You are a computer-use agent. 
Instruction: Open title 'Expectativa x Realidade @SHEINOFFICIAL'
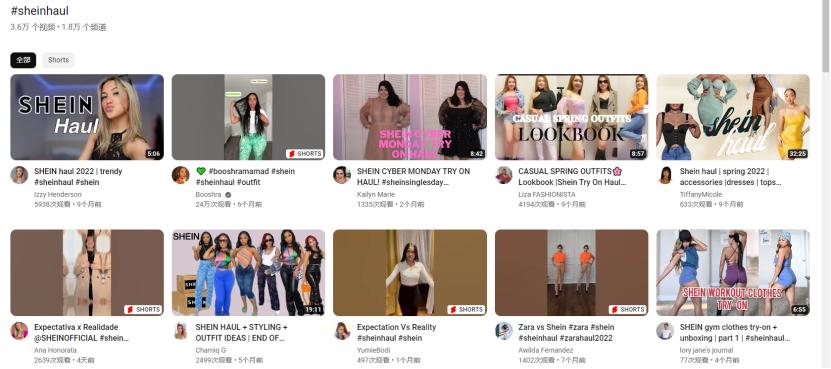pyautogui.click(x=82, y=332)
